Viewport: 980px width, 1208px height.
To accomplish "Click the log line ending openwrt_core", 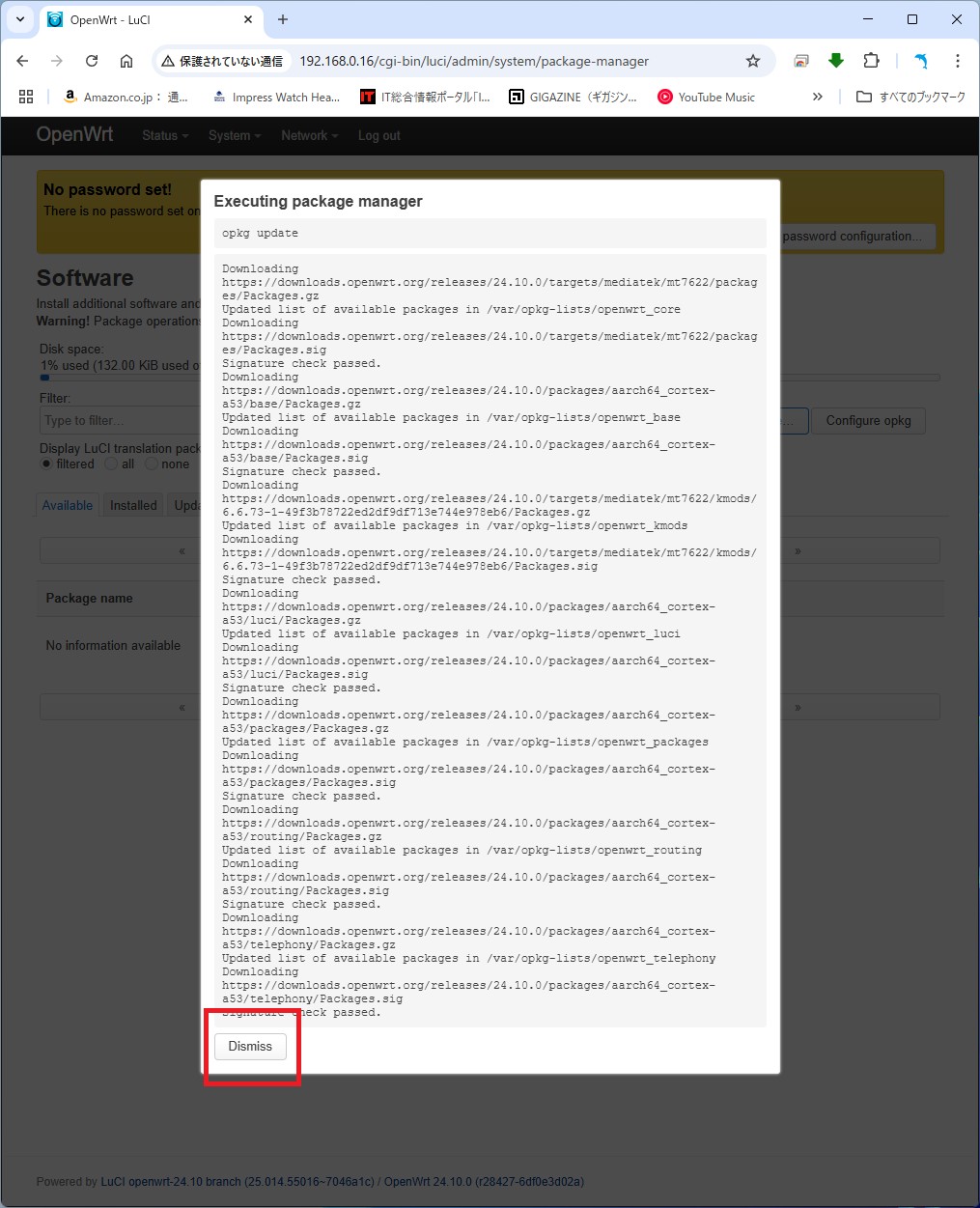I will point(451,310).
